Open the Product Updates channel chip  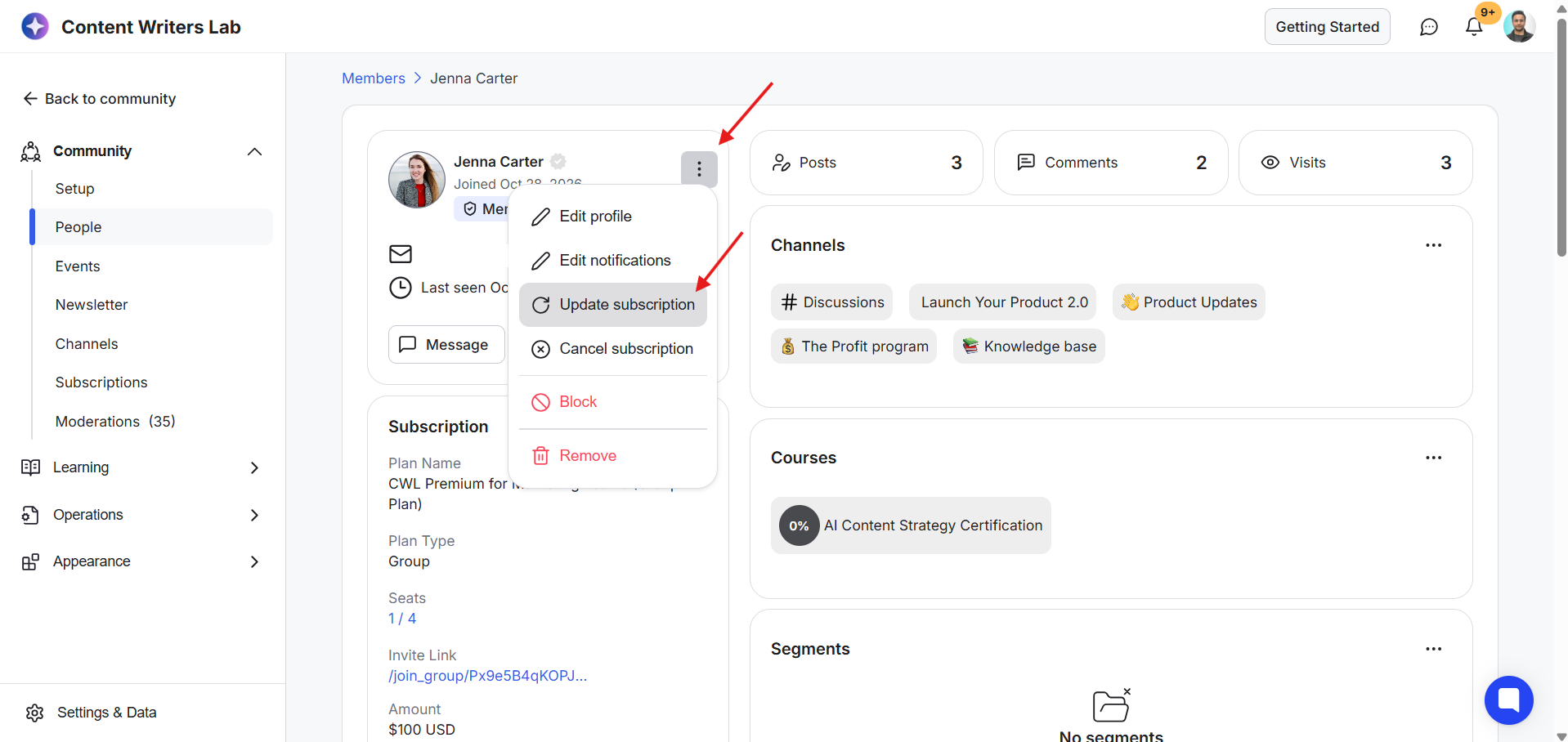tap(1189, 302)
